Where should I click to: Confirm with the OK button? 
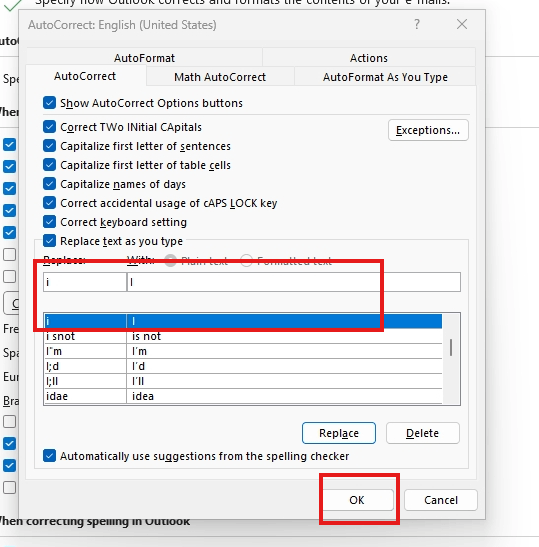357,500
